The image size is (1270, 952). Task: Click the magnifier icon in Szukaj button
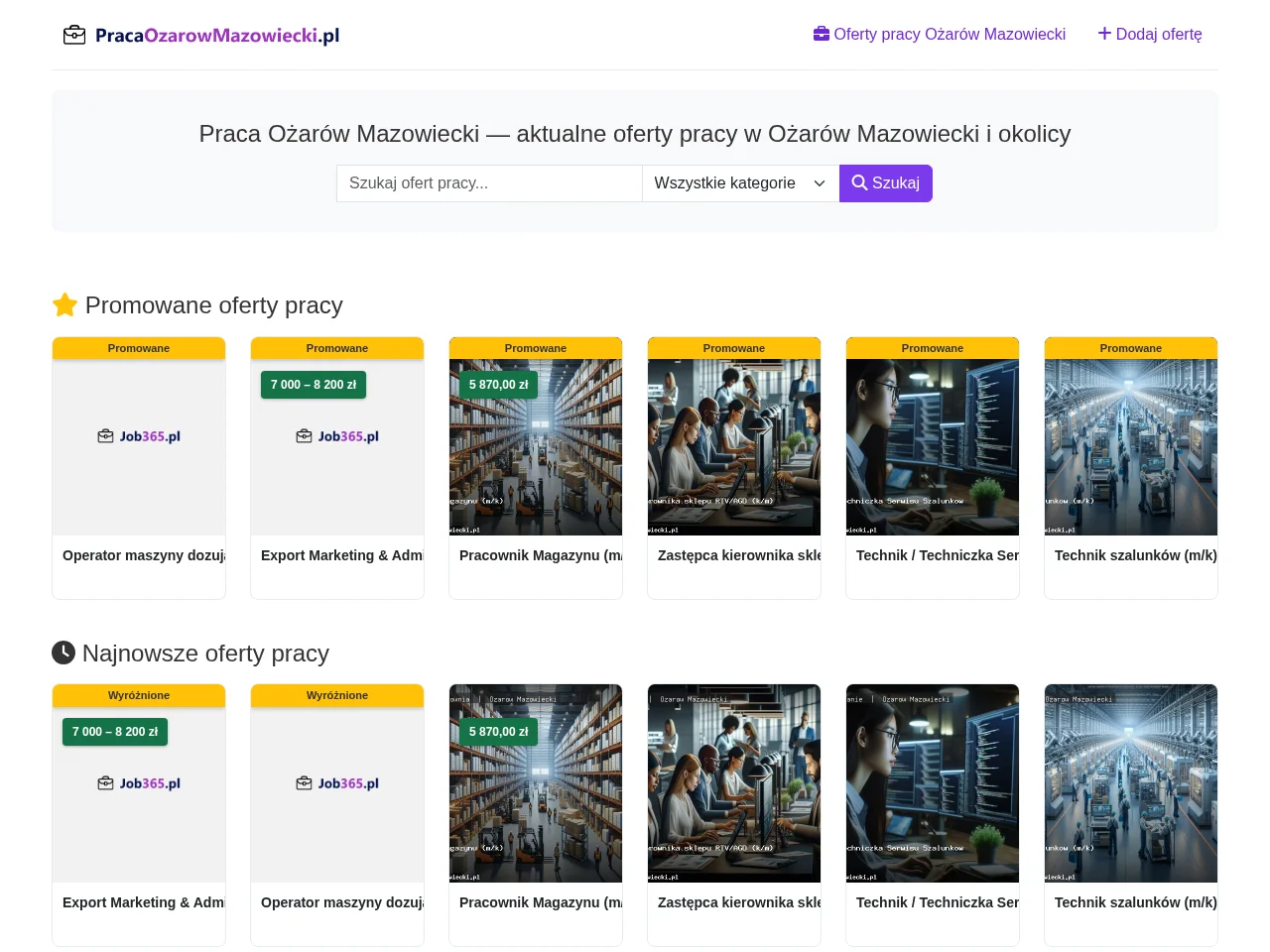(859, 183)
